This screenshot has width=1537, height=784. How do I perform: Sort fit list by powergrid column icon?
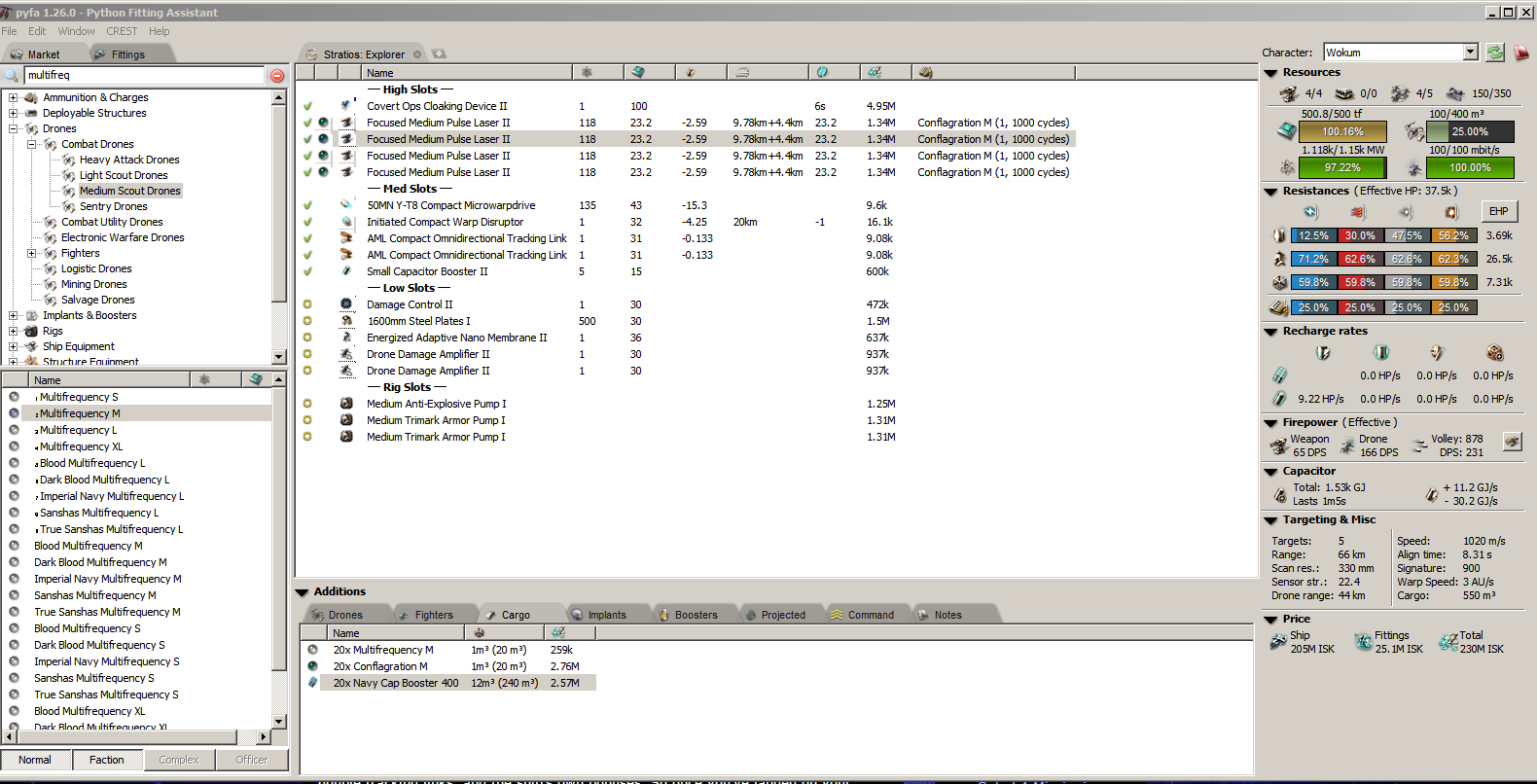point(587,72)
